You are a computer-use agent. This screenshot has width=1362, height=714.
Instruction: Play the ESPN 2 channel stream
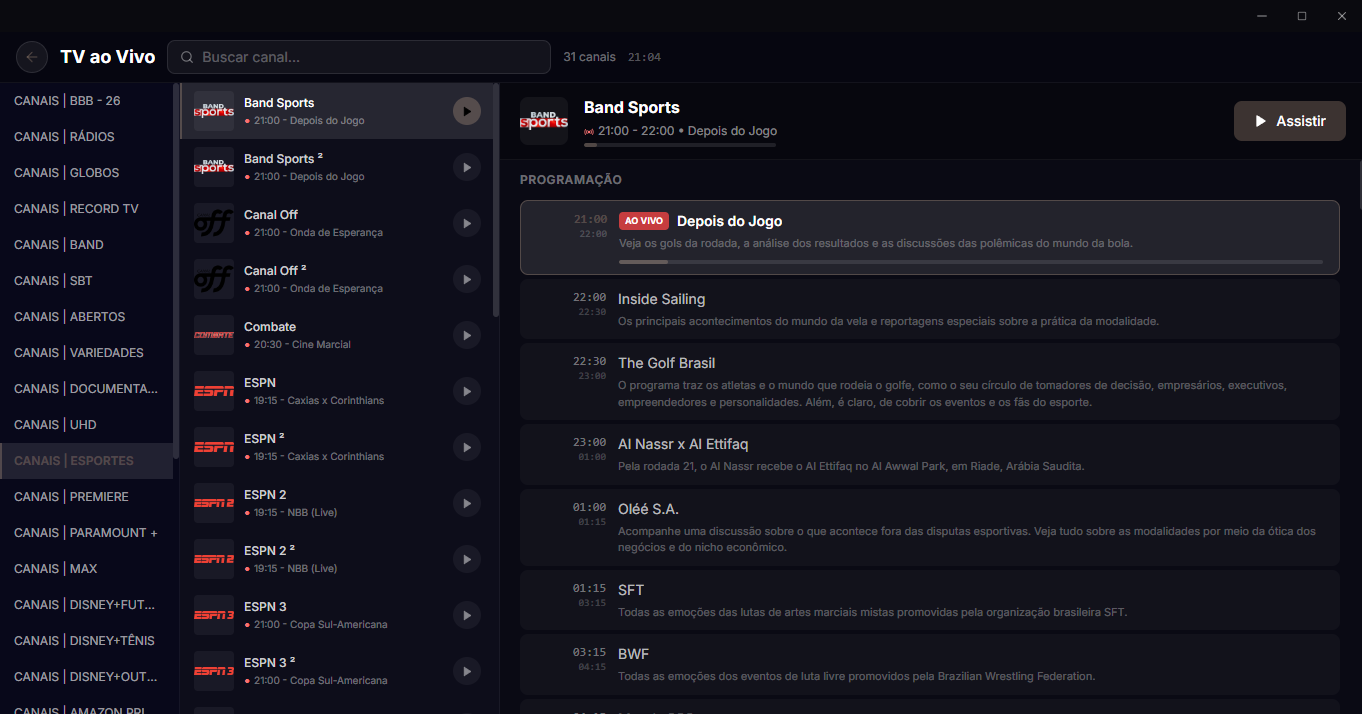coord(466,503)
